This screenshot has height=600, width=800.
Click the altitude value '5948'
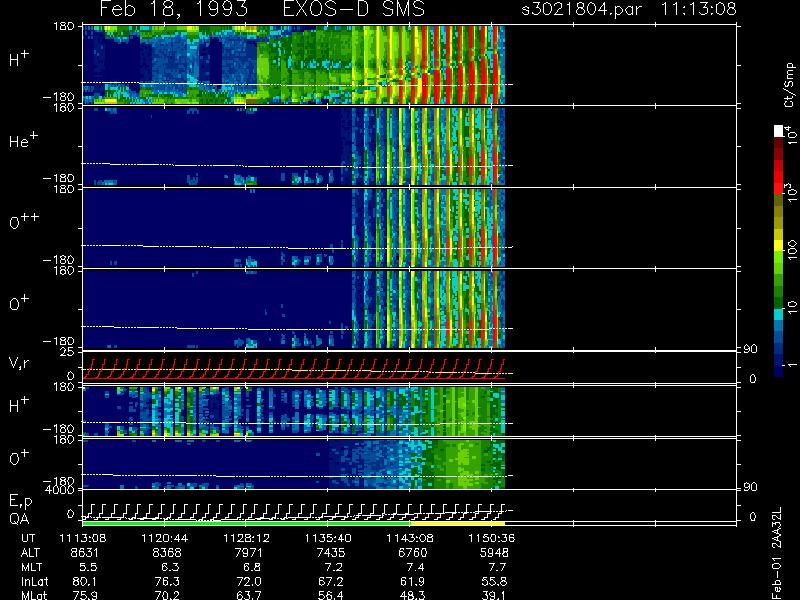coord(493,553)
